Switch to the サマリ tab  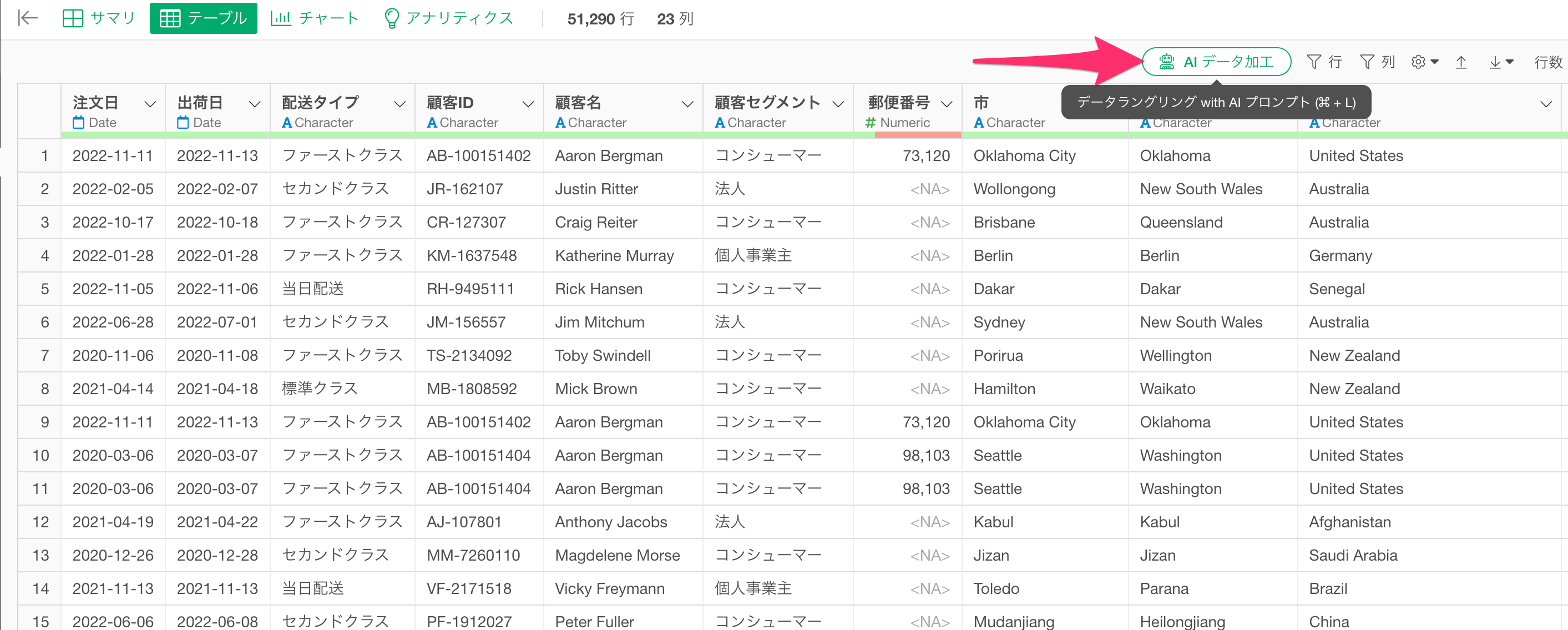click(99, 18)
